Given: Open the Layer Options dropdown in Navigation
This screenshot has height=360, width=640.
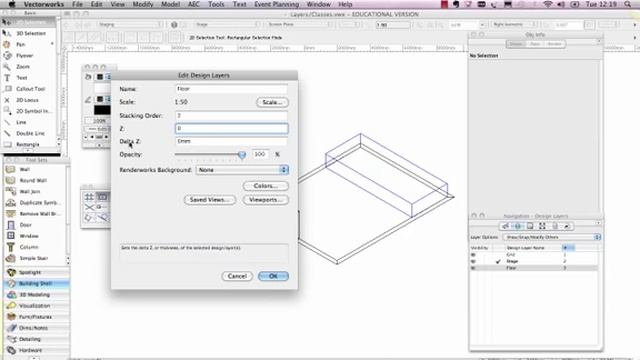Looking at the screenshot, I should pos(552,237).
